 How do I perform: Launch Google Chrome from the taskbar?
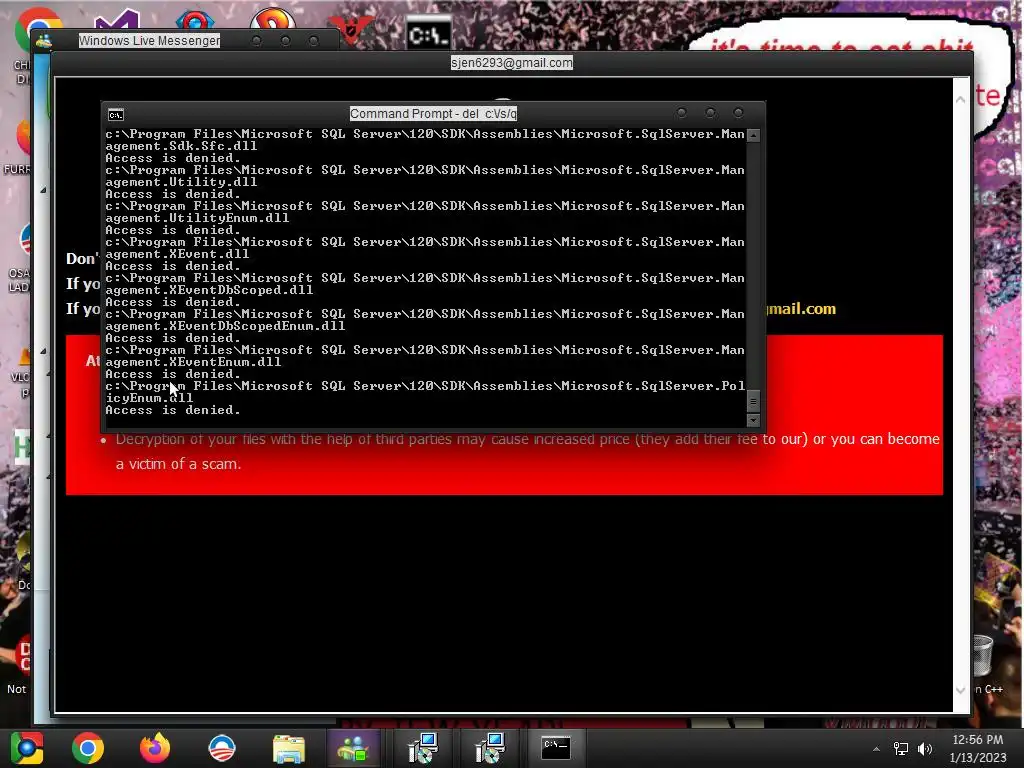[88, 748]
